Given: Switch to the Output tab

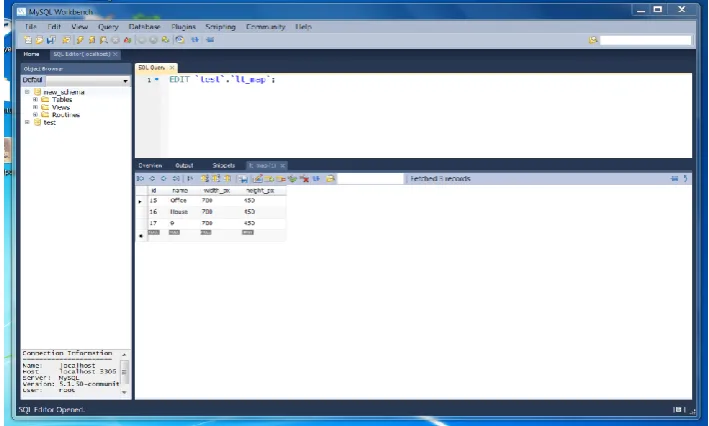Looking at the screenshot, I should click(x=184, y=166).
